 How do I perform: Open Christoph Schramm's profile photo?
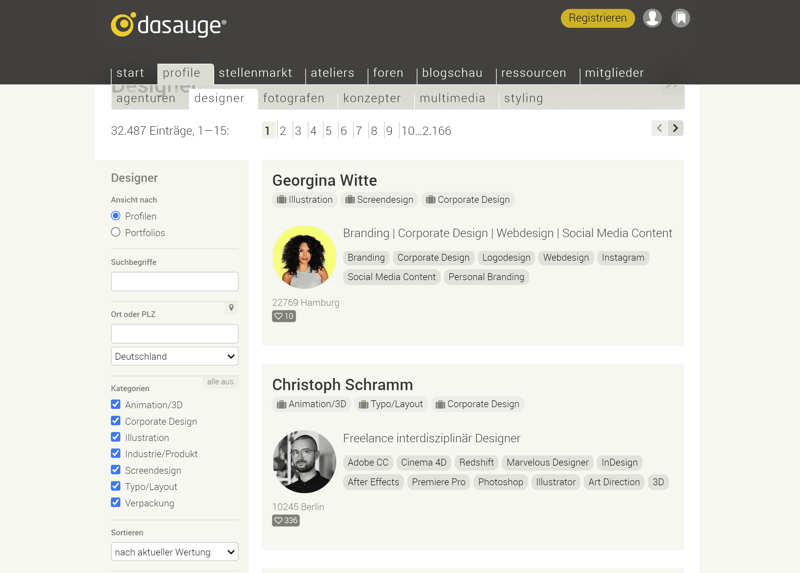pyautogui.click(x=304, y=462)
